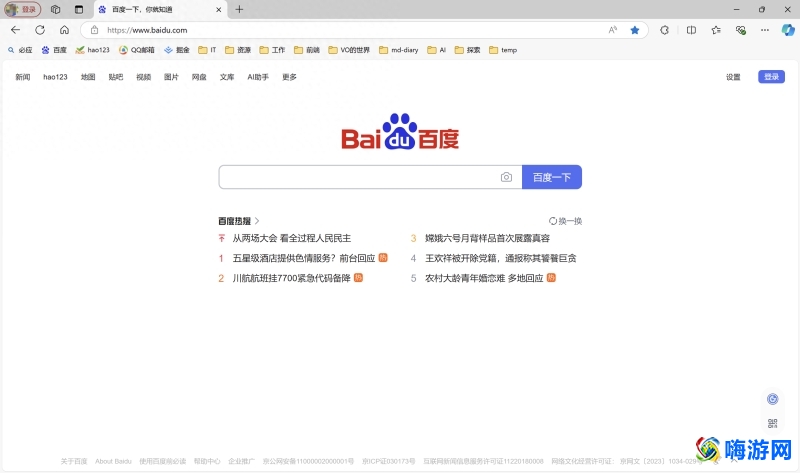
Task: Open the Edge settings ellipsis menu
Action: [x=764, y=30]
